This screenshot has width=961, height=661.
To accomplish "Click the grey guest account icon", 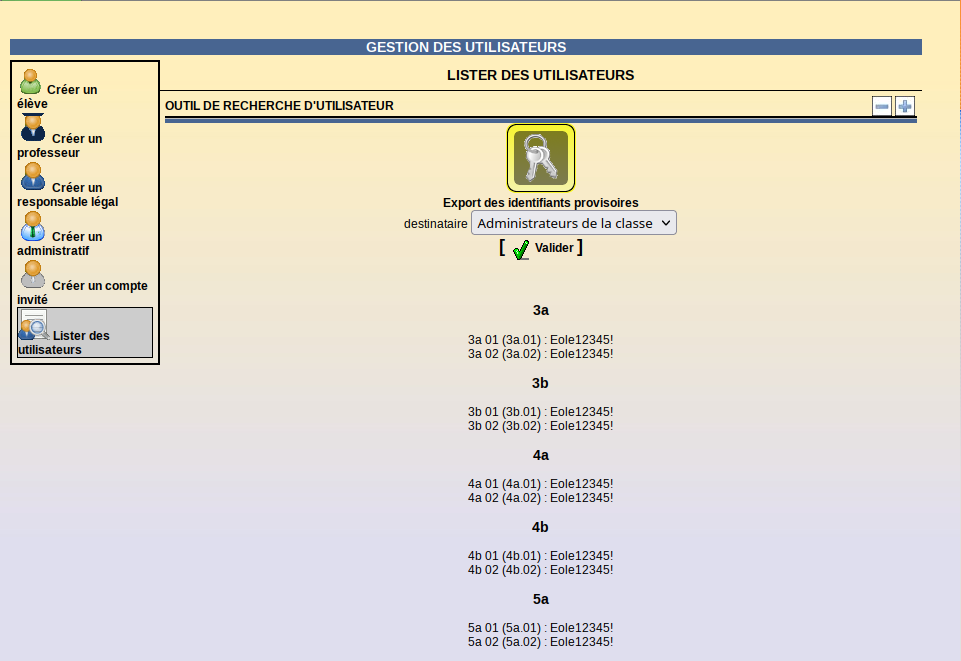I will point(32,275).
